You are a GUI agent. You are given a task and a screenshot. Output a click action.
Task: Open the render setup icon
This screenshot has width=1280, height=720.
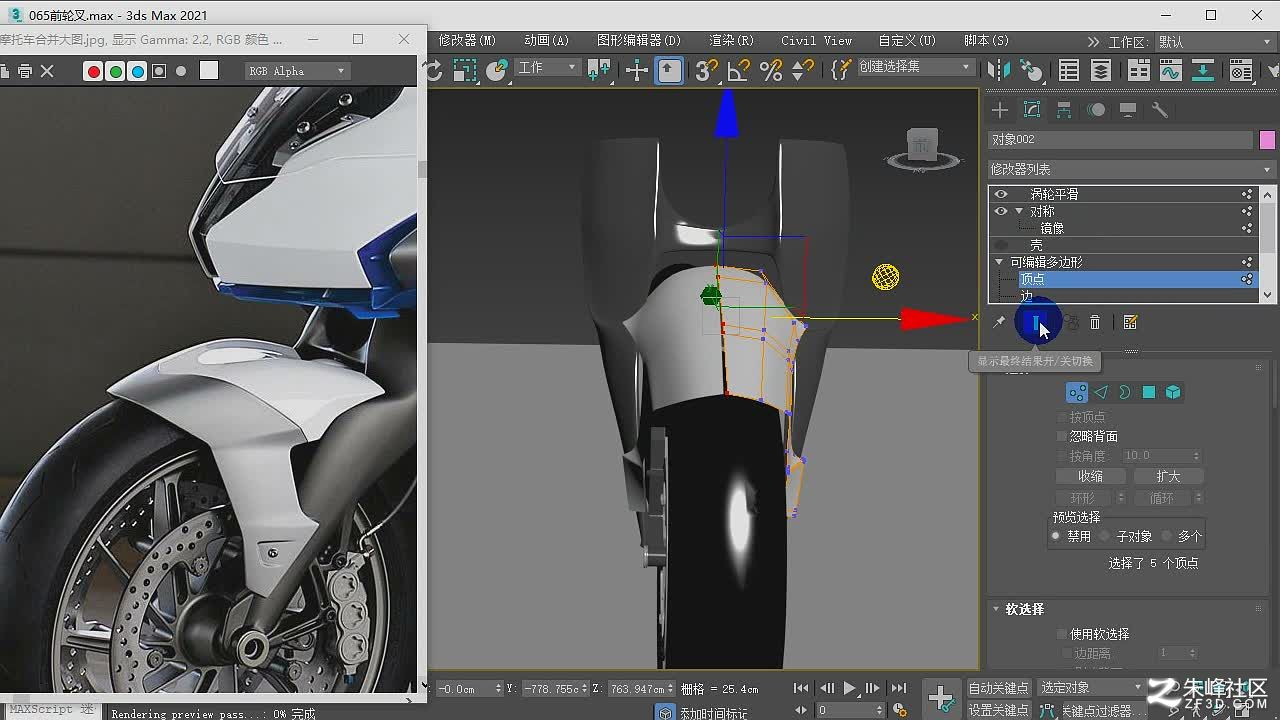1241,70
